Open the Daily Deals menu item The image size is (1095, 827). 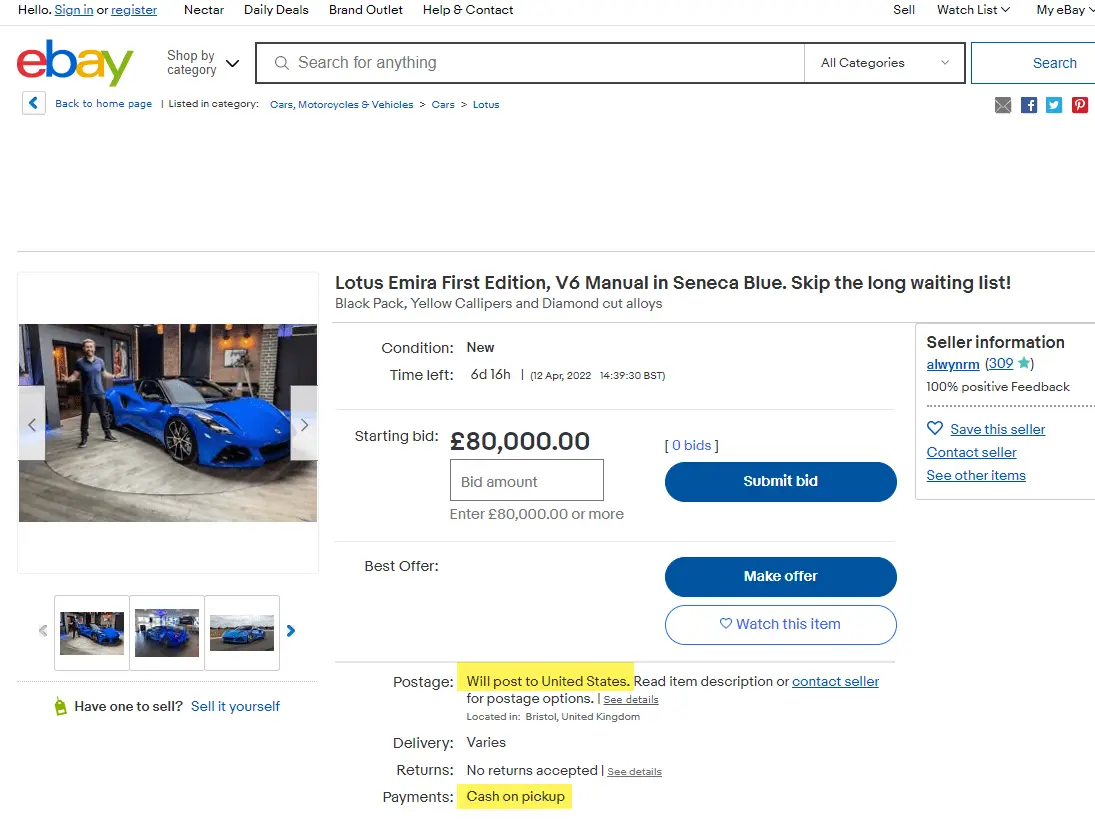276,10
